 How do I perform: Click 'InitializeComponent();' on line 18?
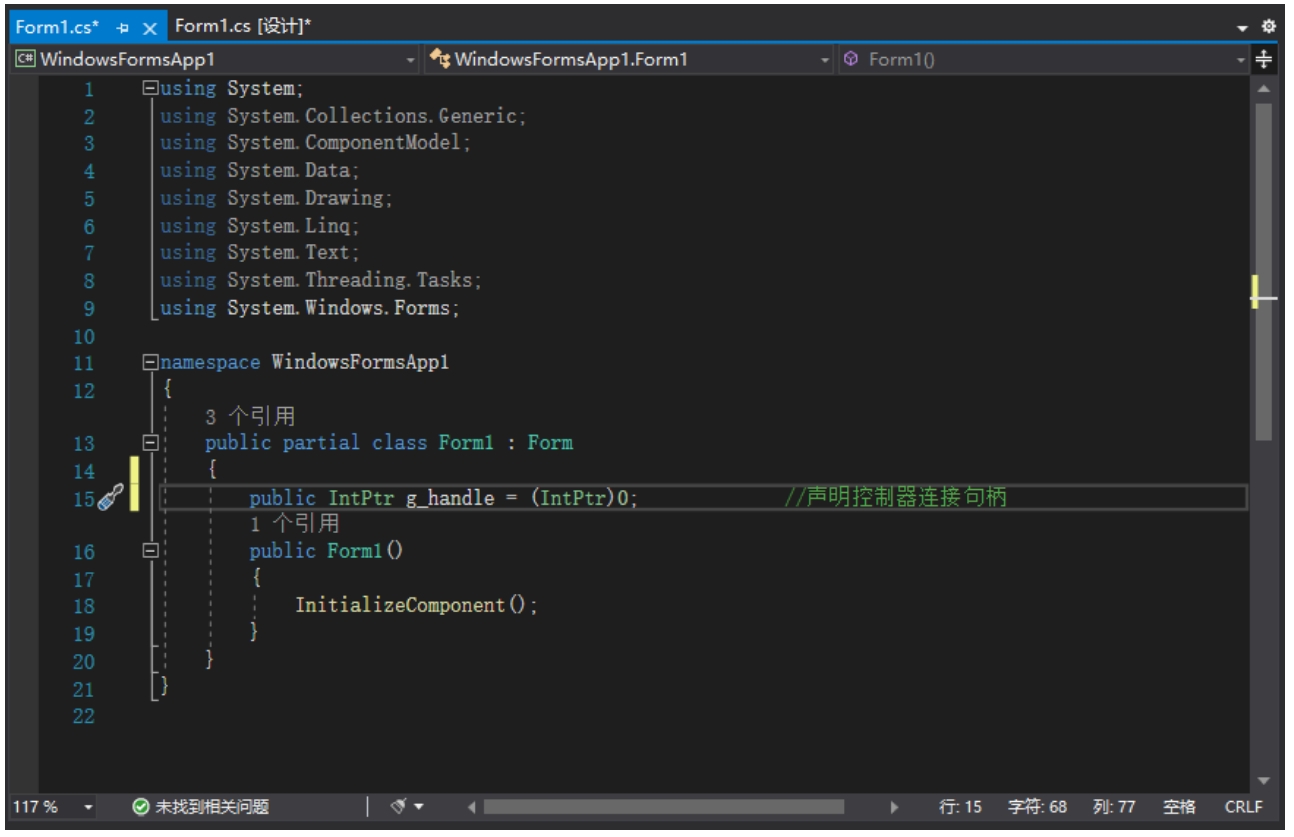[x=416, y=606]
